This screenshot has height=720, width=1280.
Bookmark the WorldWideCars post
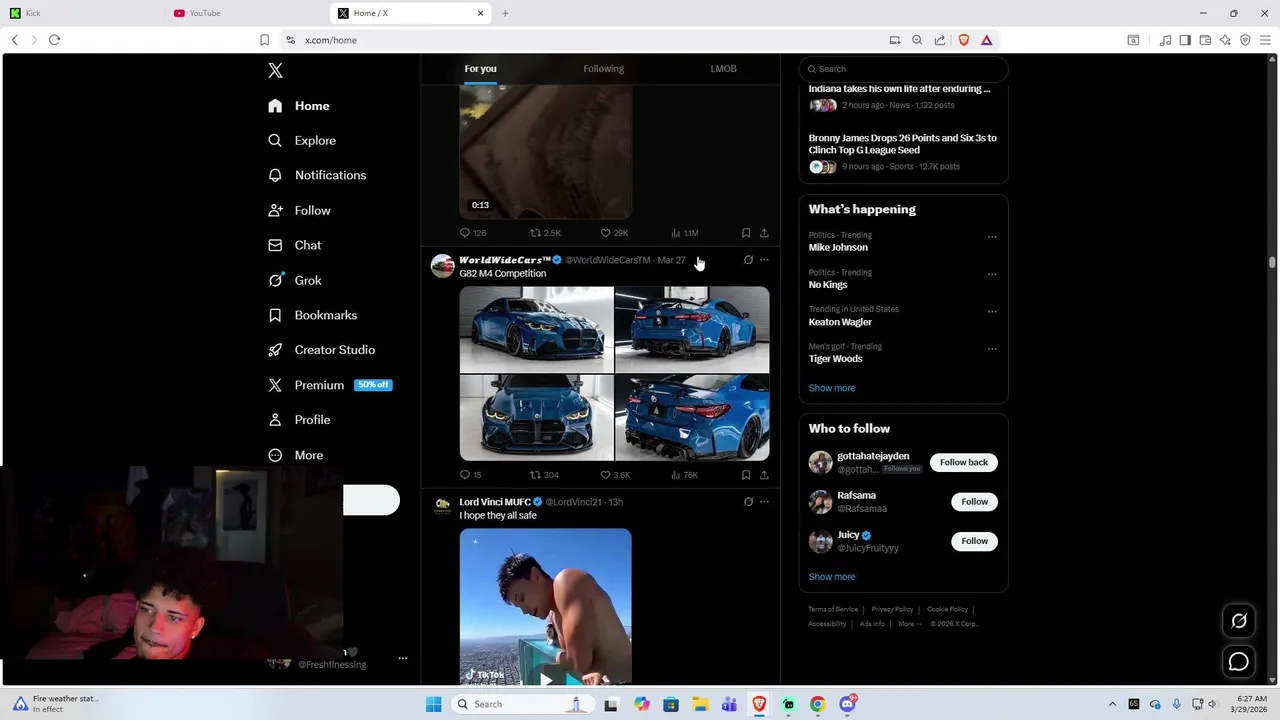tap(746, 475)
